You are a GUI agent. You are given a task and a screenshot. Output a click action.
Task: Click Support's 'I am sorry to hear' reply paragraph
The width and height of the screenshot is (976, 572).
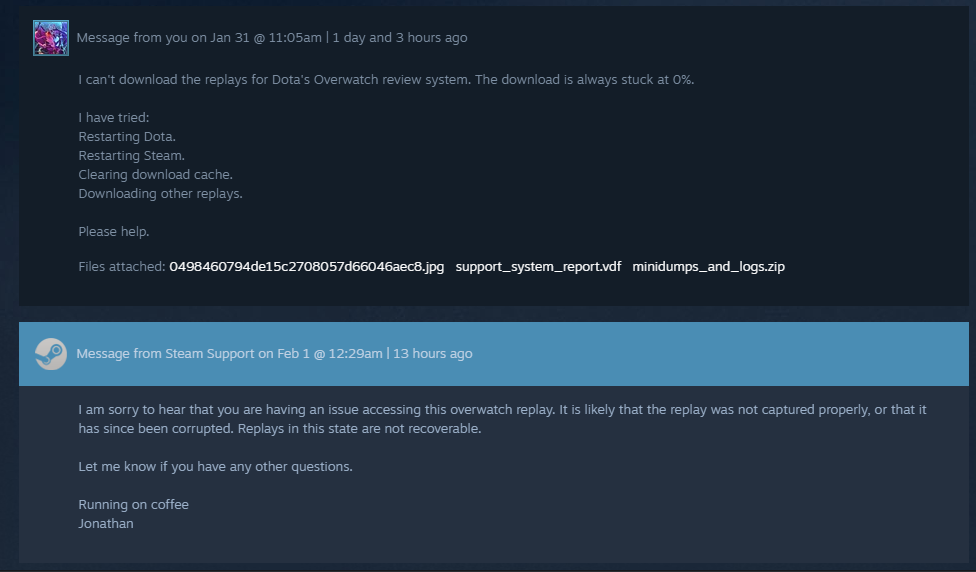502,419
